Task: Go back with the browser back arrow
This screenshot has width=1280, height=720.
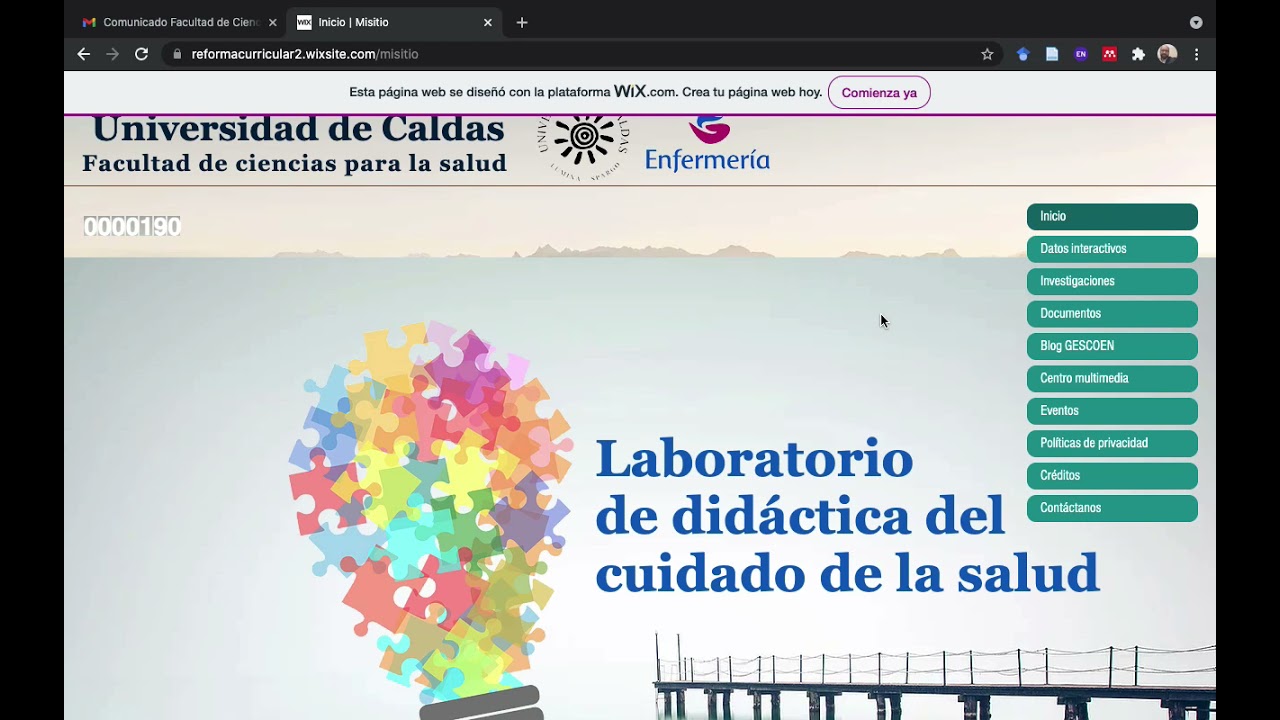Action: (x=84, y=54)
